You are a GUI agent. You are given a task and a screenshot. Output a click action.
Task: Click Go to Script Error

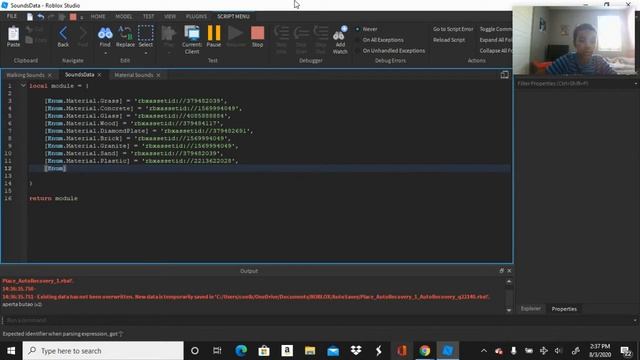453,29
